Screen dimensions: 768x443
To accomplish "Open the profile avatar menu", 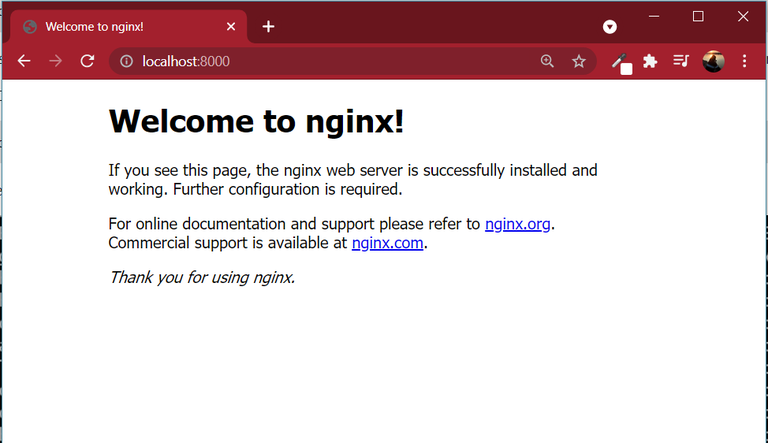I will (713, 61).
